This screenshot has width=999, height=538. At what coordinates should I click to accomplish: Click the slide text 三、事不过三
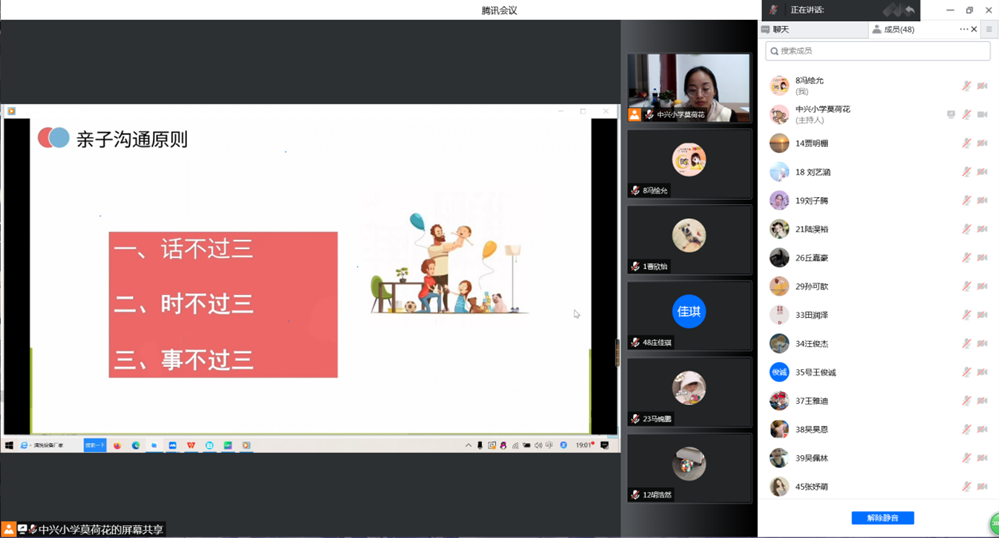pos(183,360)
